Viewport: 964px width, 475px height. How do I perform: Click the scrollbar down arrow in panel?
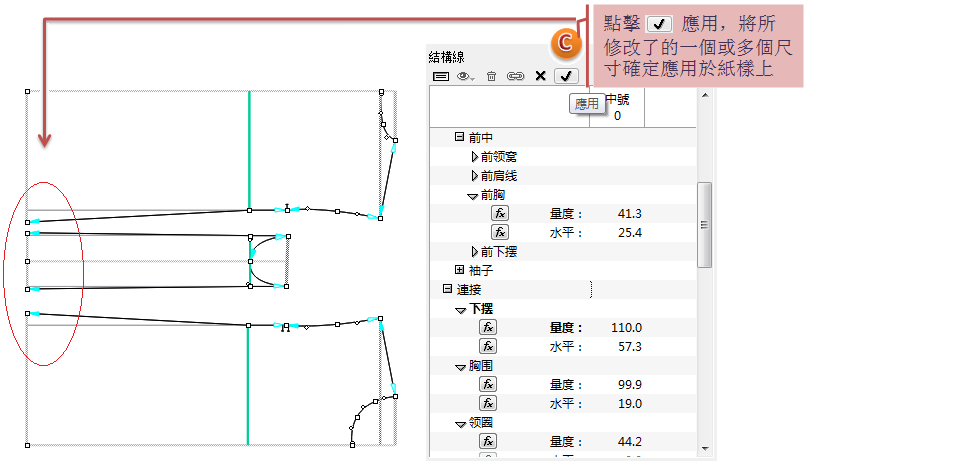coord(705,449)
